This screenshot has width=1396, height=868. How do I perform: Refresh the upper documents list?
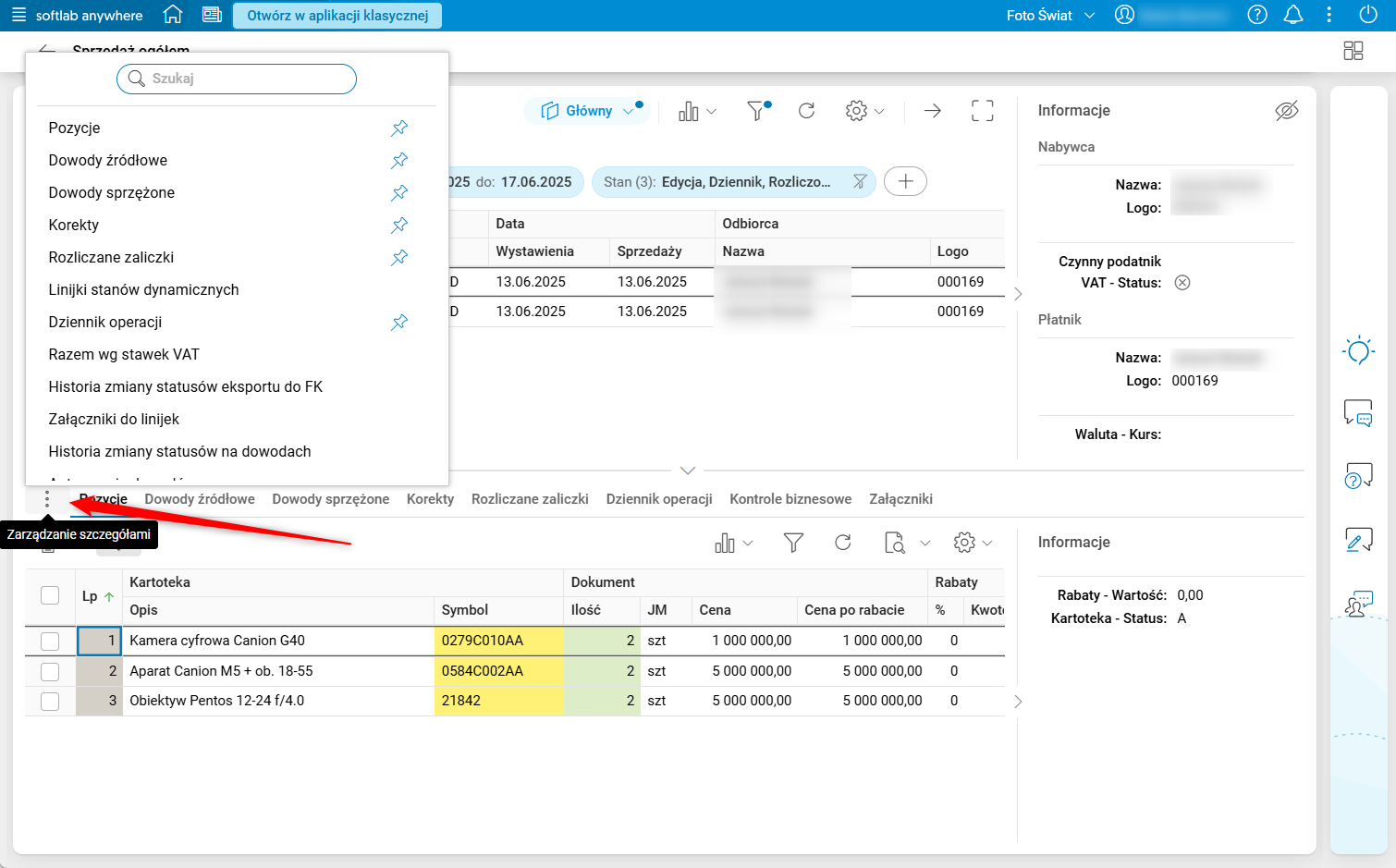(806, 111)
